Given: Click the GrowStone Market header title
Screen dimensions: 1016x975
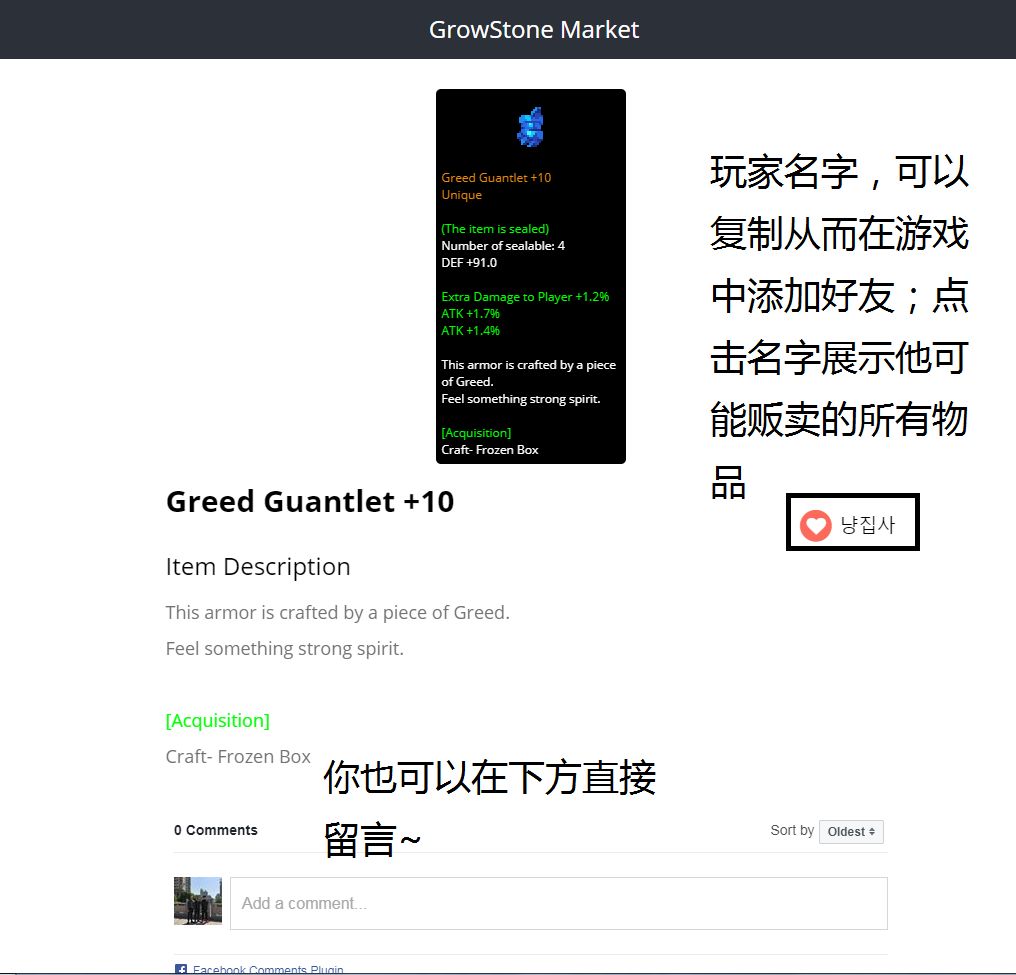Looking at the screenshot, I should click(533, 30).
